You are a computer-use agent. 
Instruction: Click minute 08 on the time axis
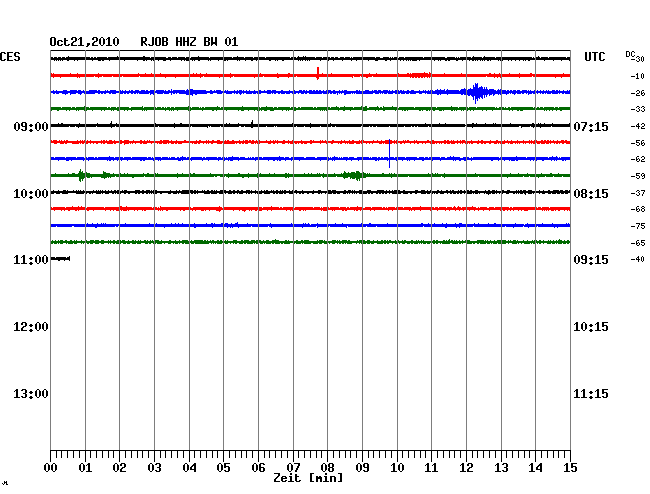pos(327,467)
